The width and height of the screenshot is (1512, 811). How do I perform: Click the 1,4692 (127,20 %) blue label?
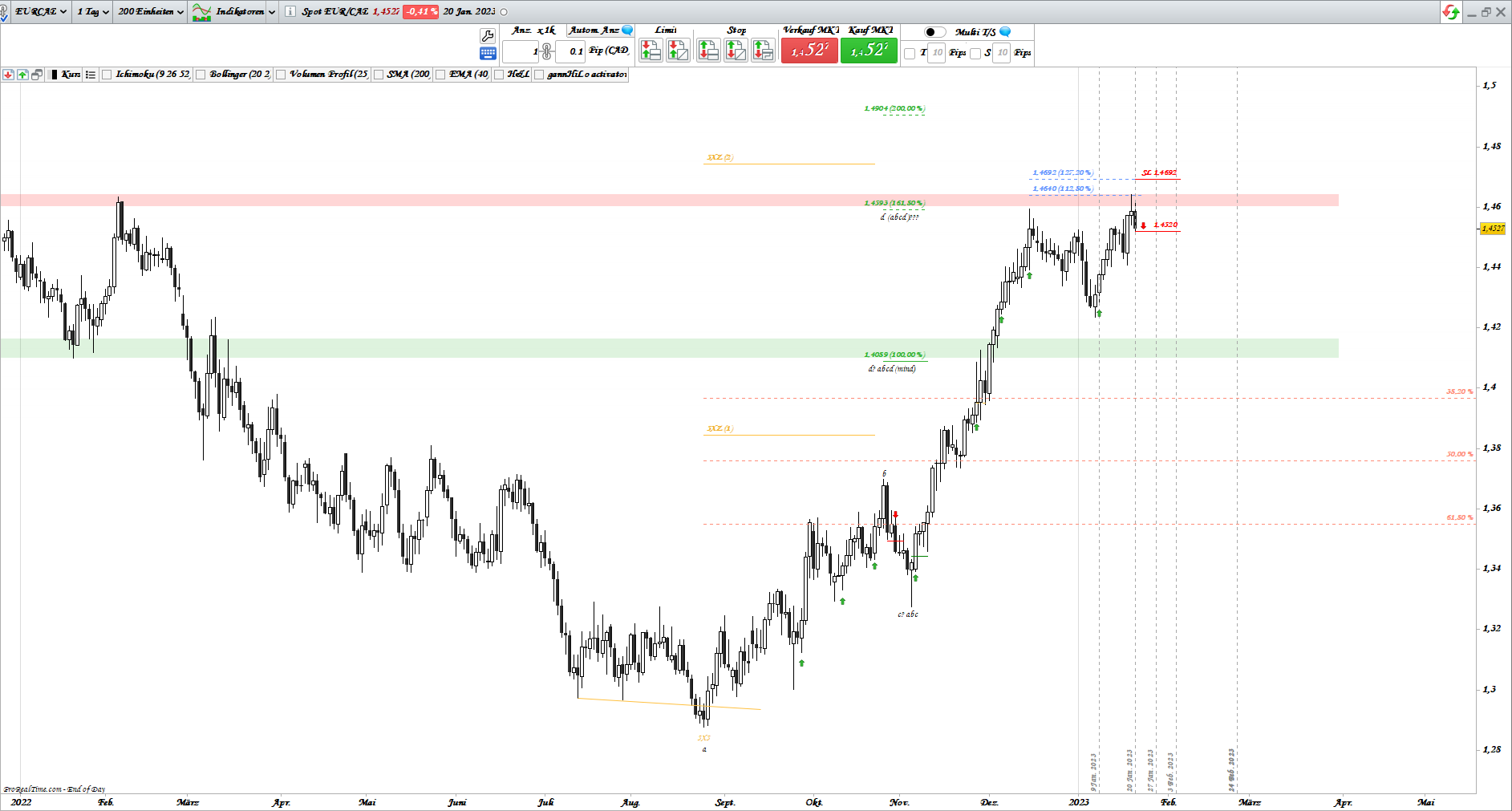1062,172
